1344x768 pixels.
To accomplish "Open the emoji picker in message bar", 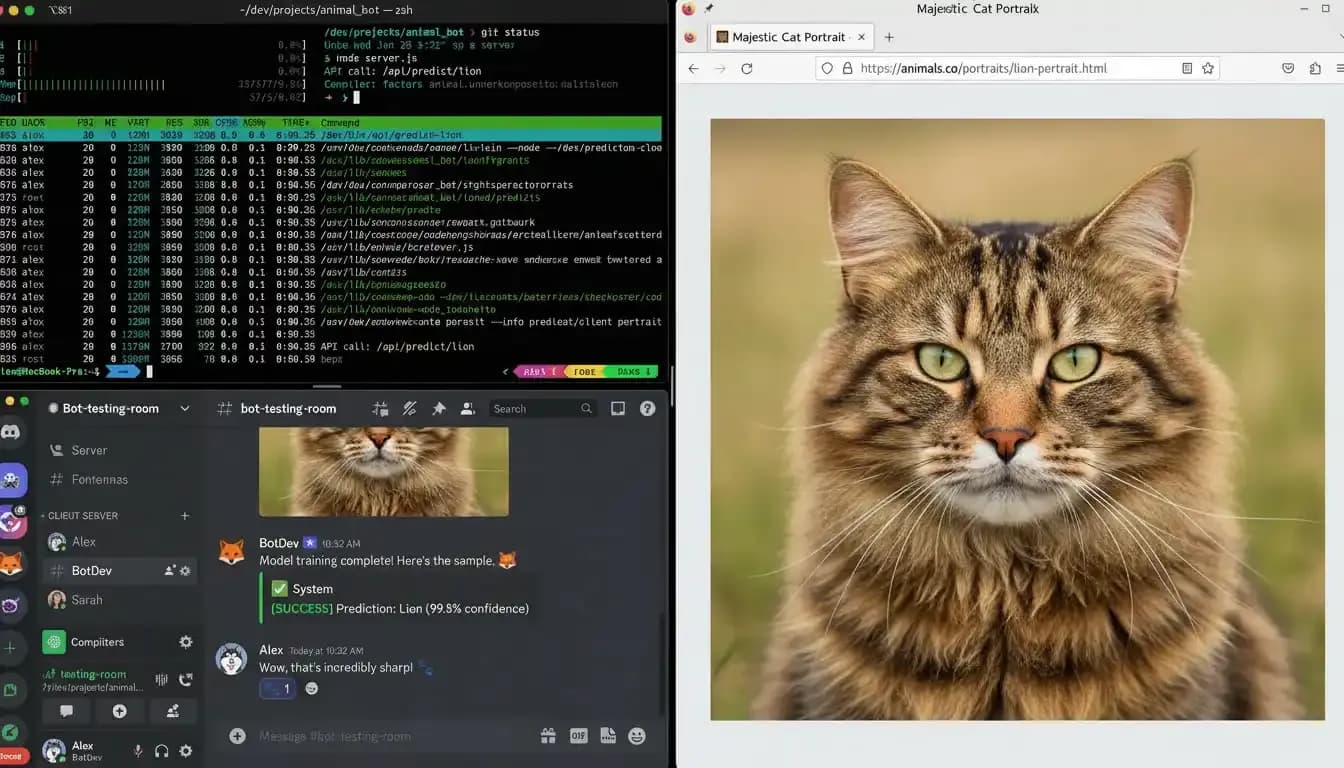I will click(x=637, y=735).
